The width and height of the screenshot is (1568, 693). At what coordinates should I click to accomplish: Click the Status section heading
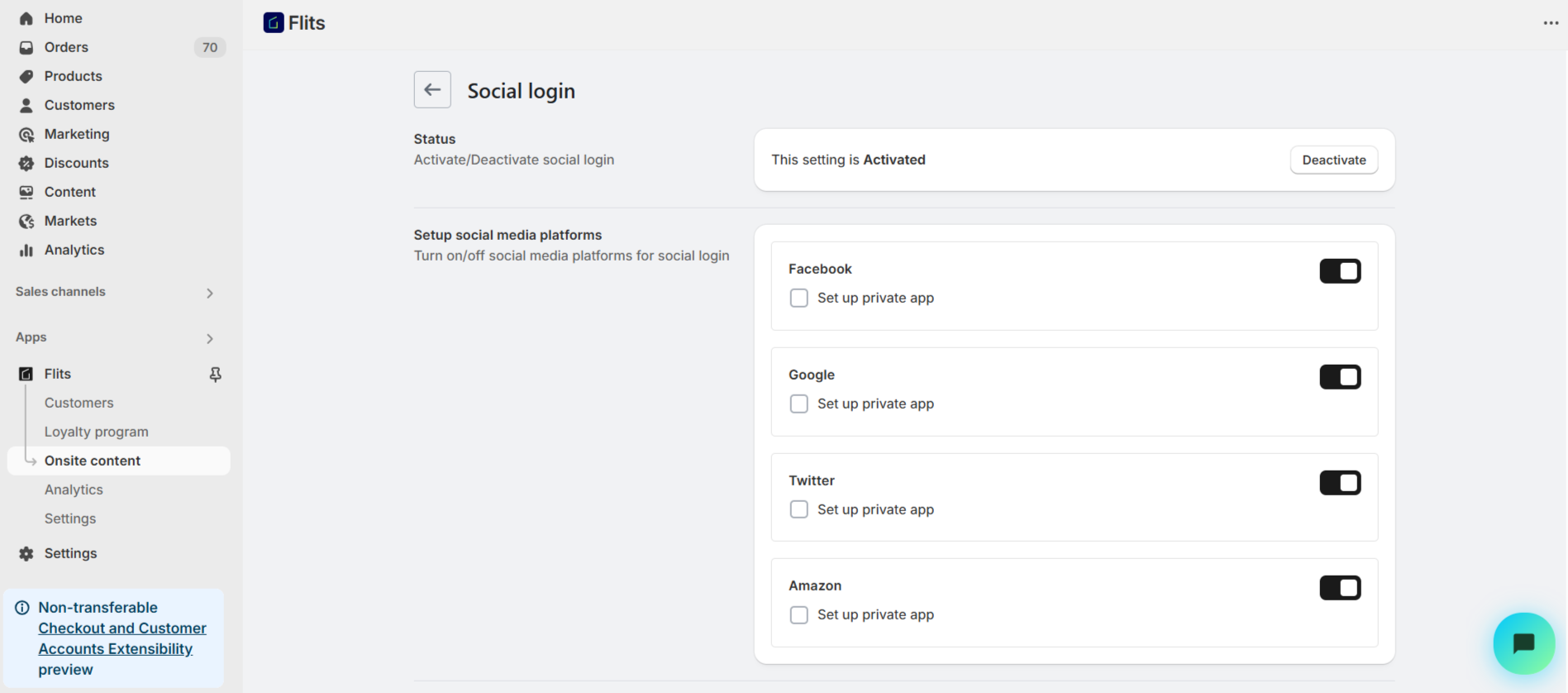coord(435,139)
